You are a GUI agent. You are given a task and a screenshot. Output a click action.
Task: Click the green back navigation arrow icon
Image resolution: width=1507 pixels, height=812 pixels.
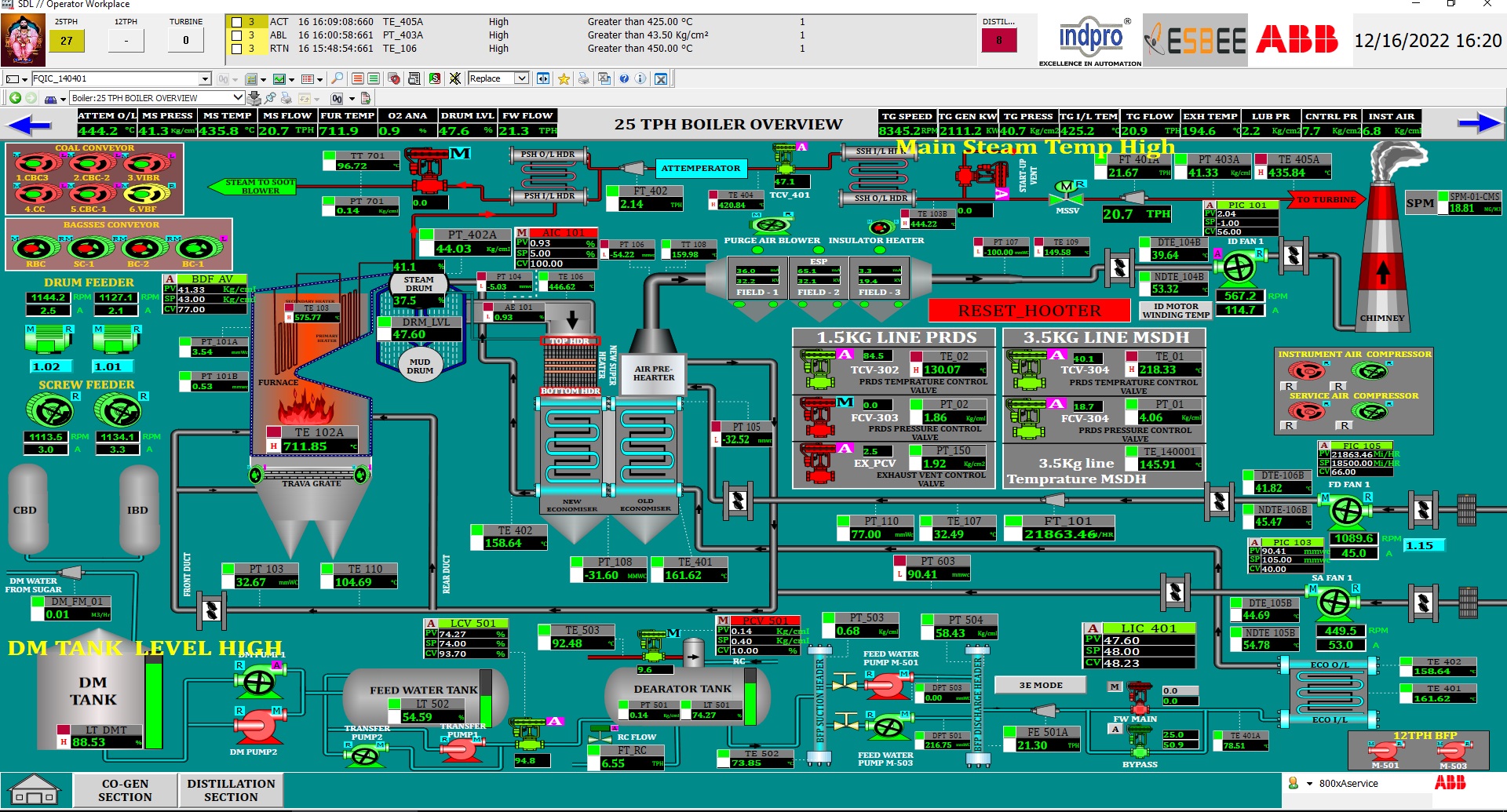(x=15, y=98)
